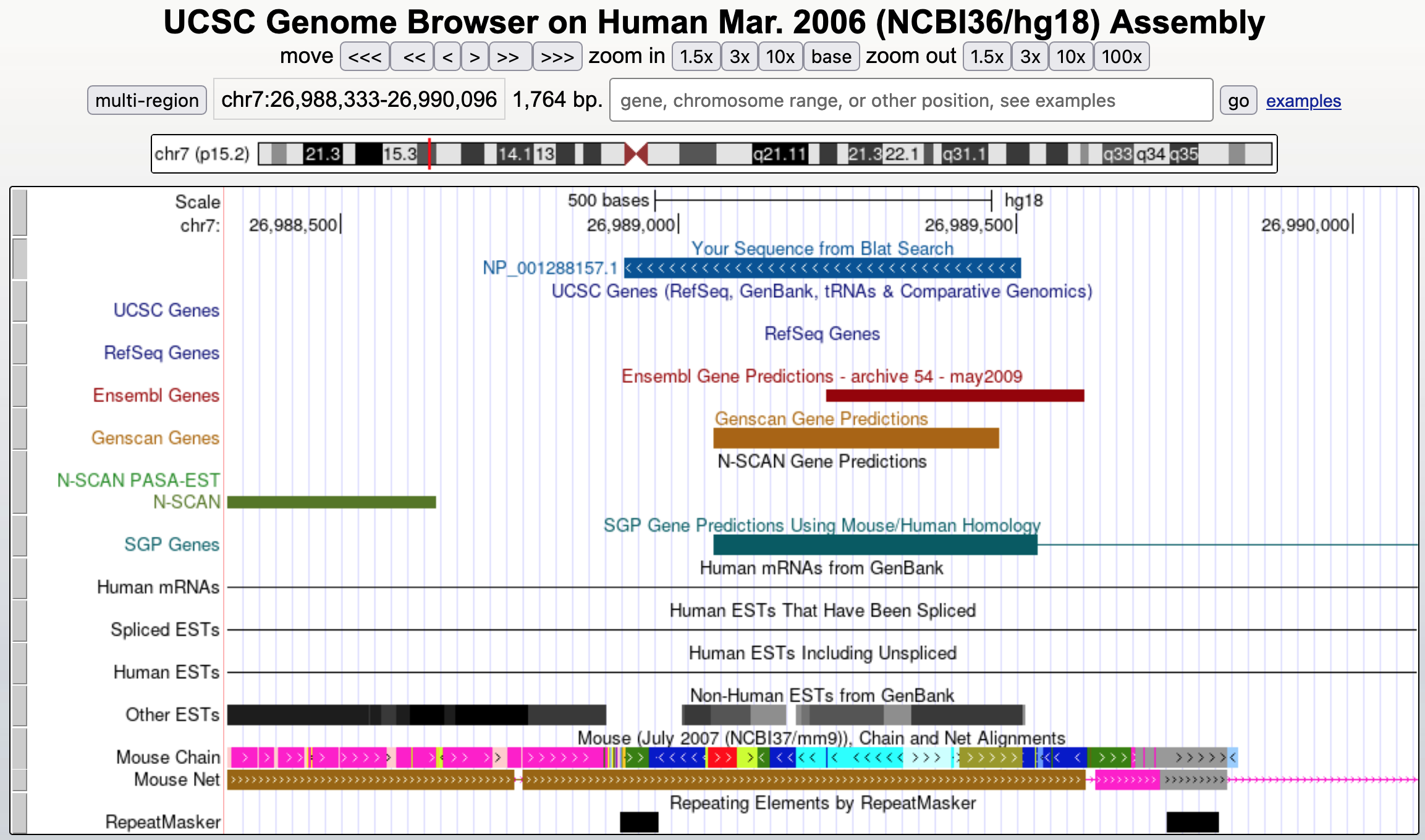The height and width of the screenshot is (840, 1425).
Task: Click the 500 bases scale bar
Action: click(823, 200)
